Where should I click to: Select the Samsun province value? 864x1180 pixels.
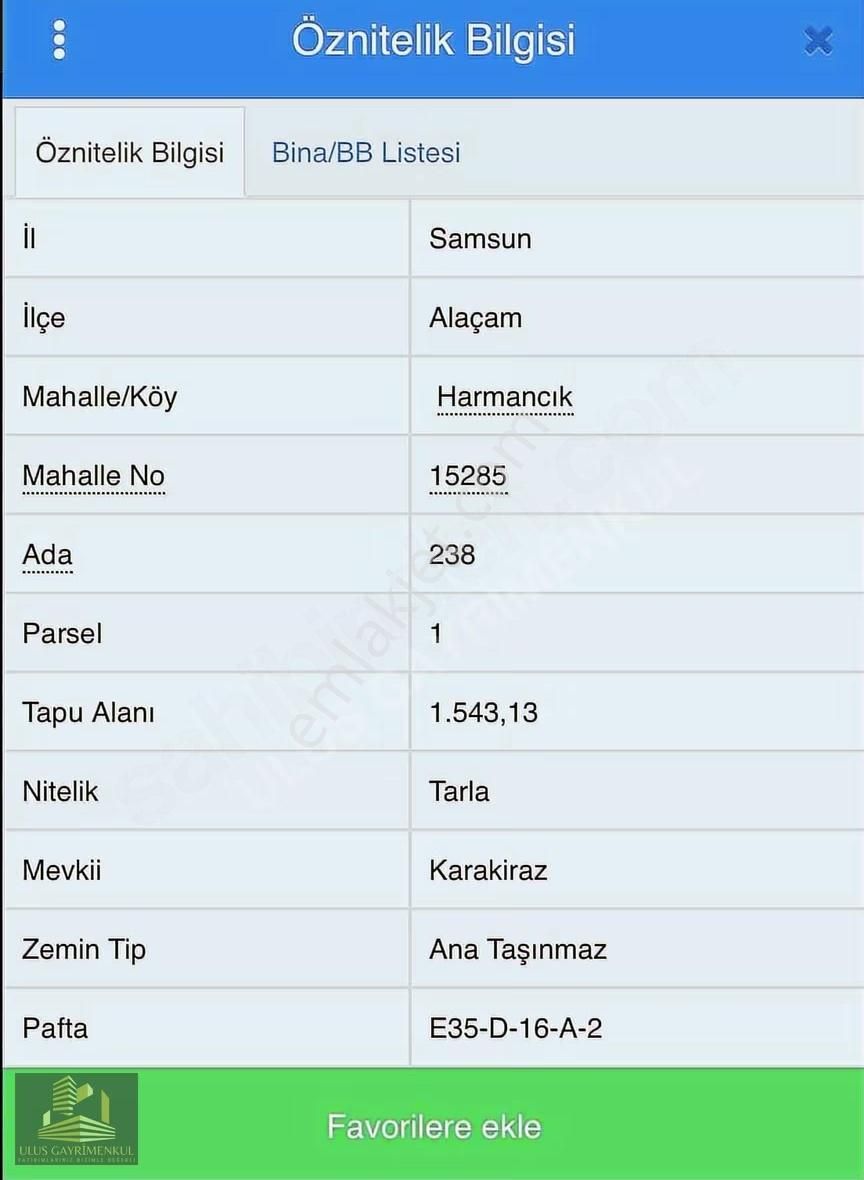click(x=480, y=239)
